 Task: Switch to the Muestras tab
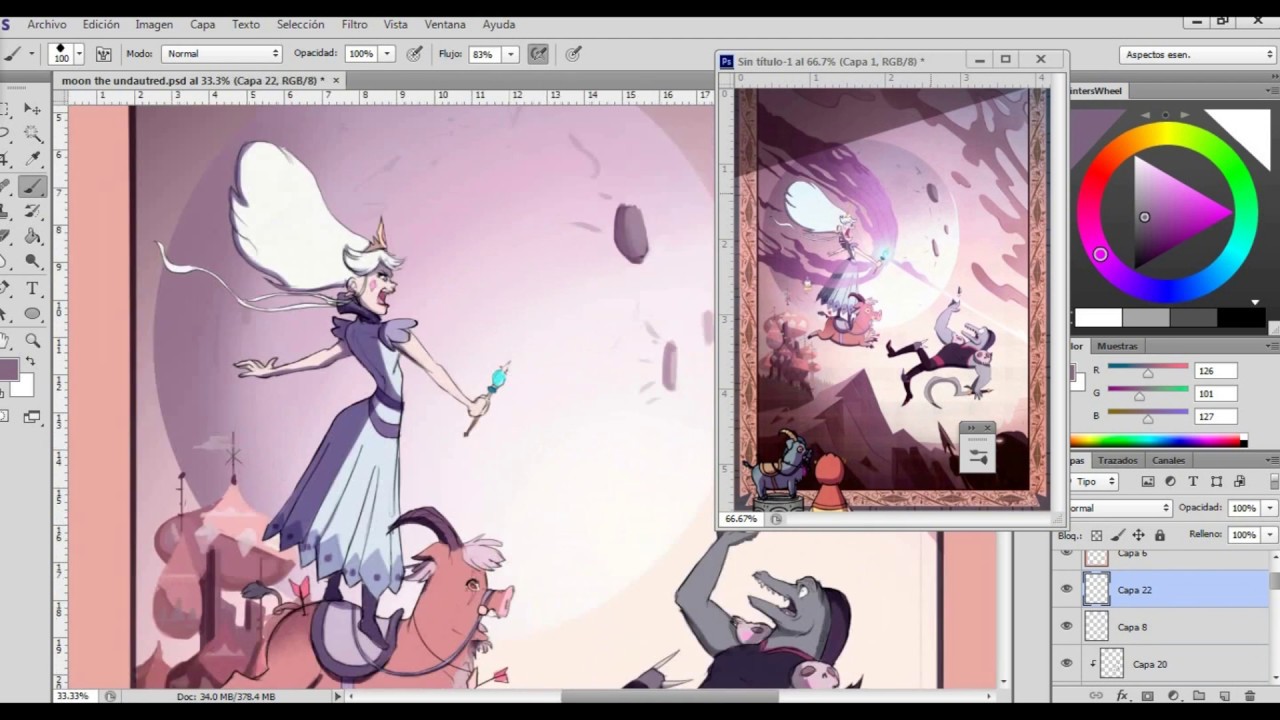(1117, 346)
